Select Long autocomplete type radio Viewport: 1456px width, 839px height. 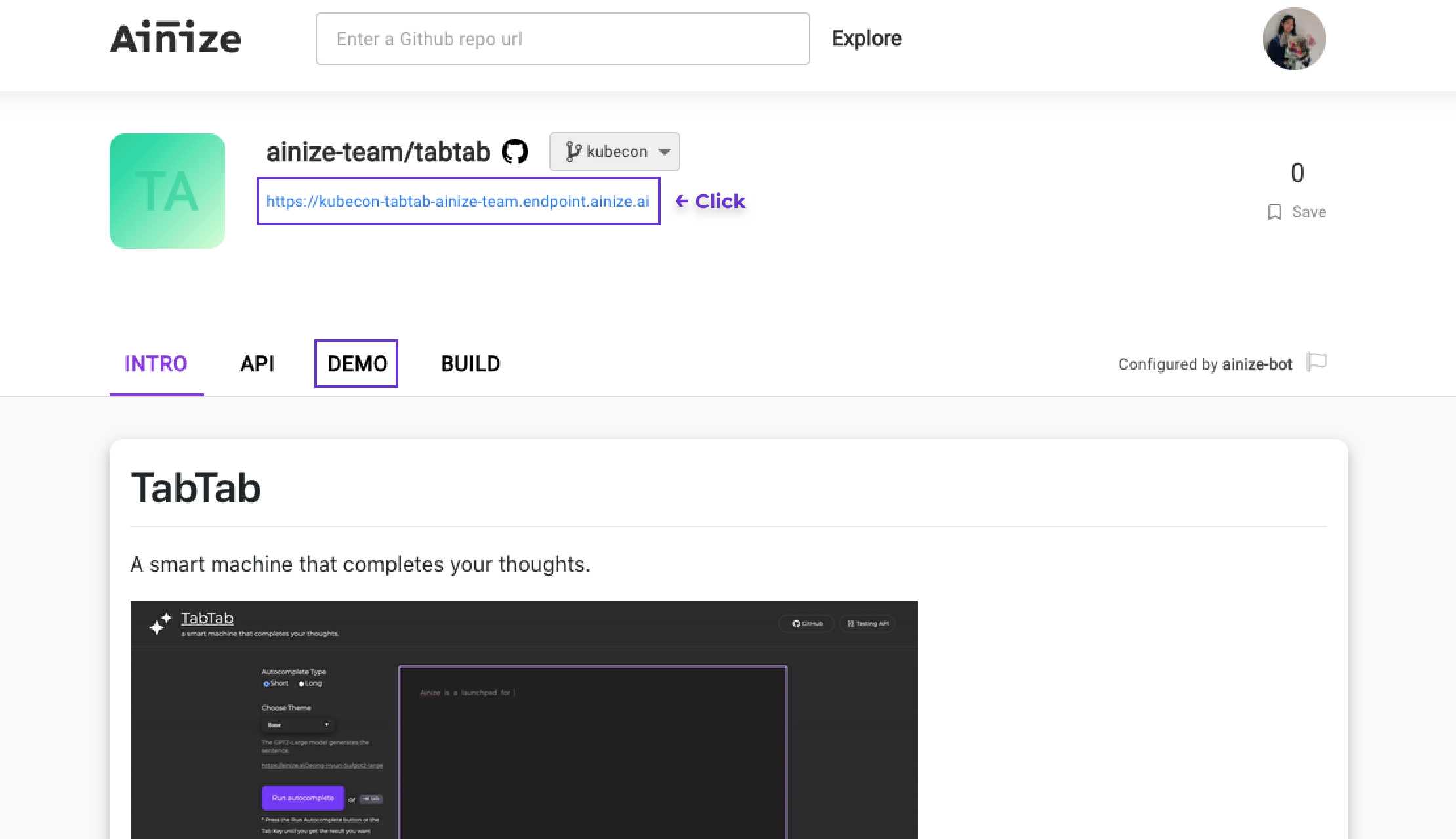(301, 683)
